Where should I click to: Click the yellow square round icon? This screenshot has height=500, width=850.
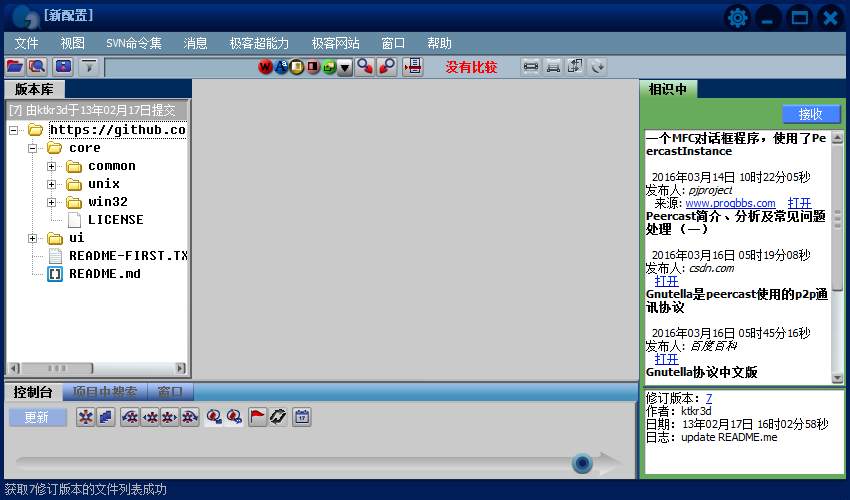(297, 67)
